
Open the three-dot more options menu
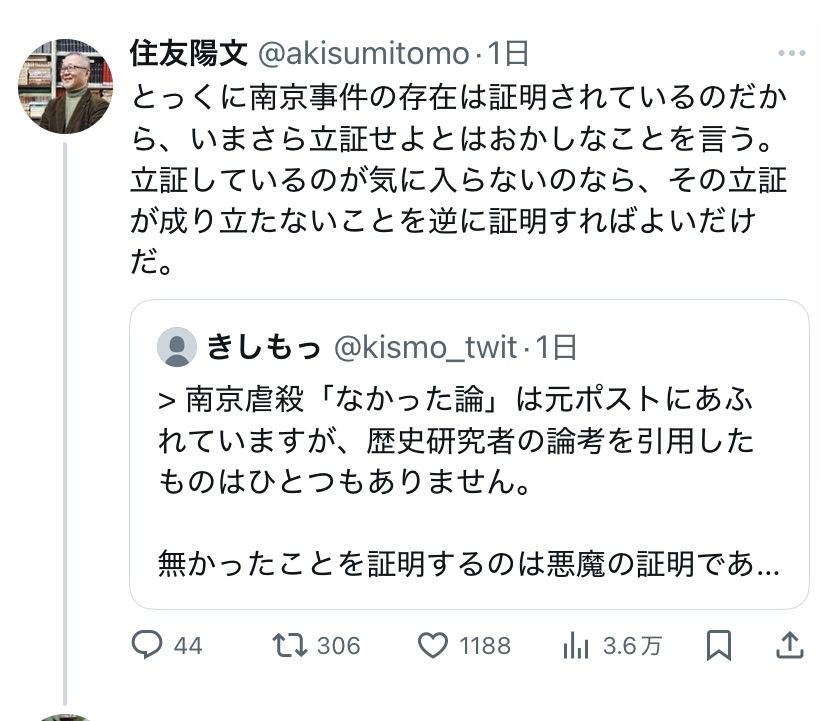[x=791, y=53]
